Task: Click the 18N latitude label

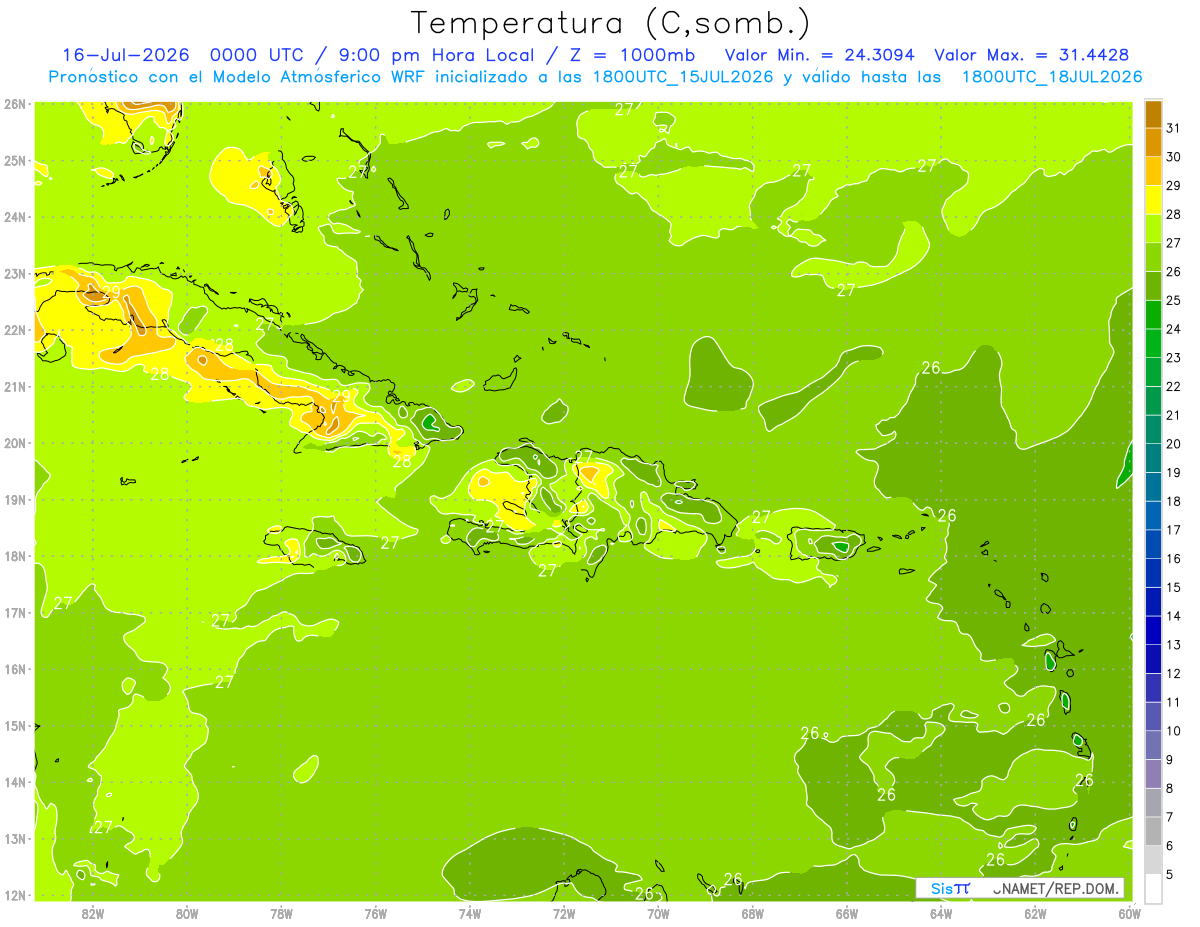Action: pyautogui.click(x=14, y=556)
